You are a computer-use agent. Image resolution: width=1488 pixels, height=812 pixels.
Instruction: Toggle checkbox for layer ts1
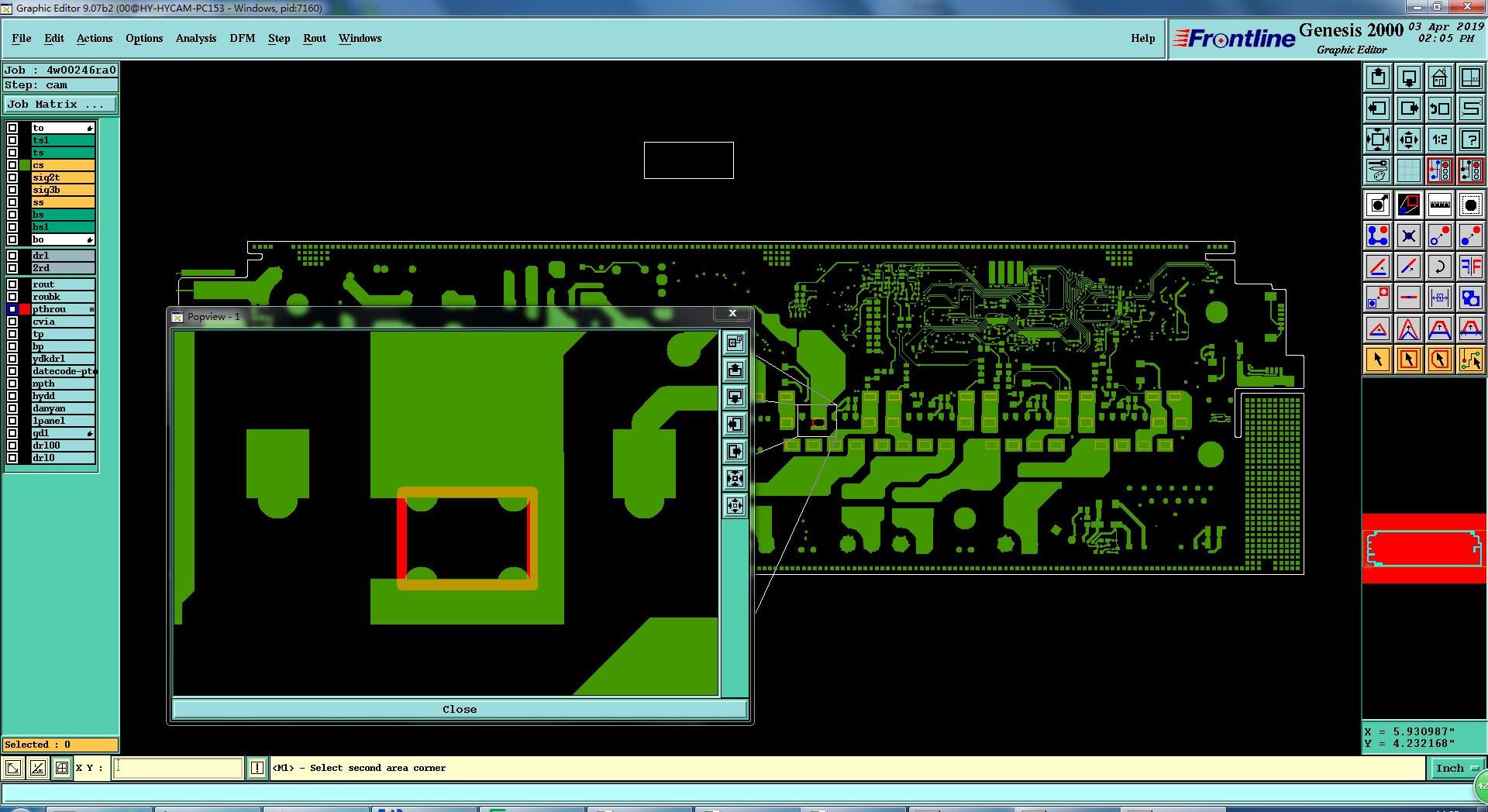(12, 140)
